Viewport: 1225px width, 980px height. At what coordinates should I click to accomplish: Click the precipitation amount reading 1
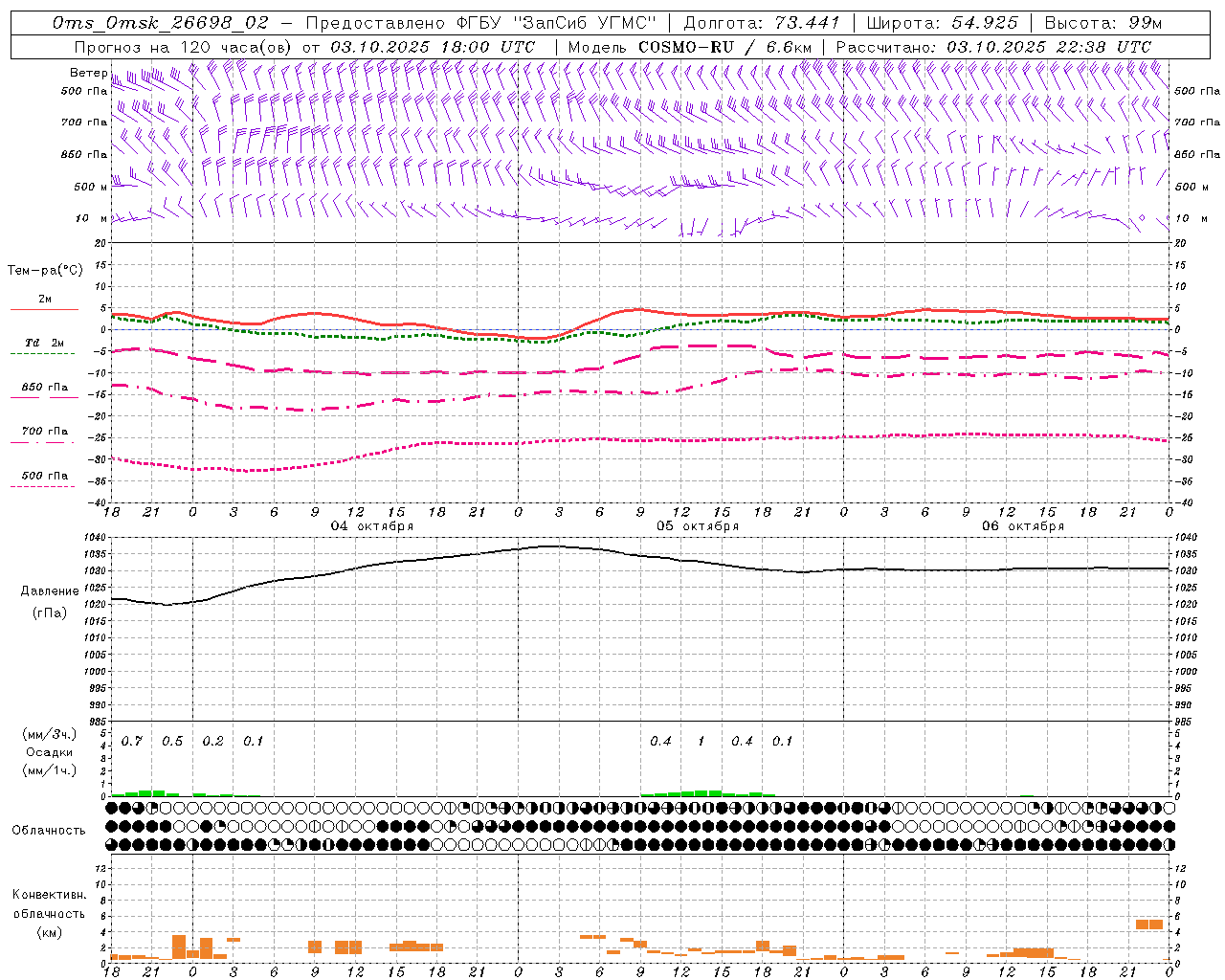(702, 742)
